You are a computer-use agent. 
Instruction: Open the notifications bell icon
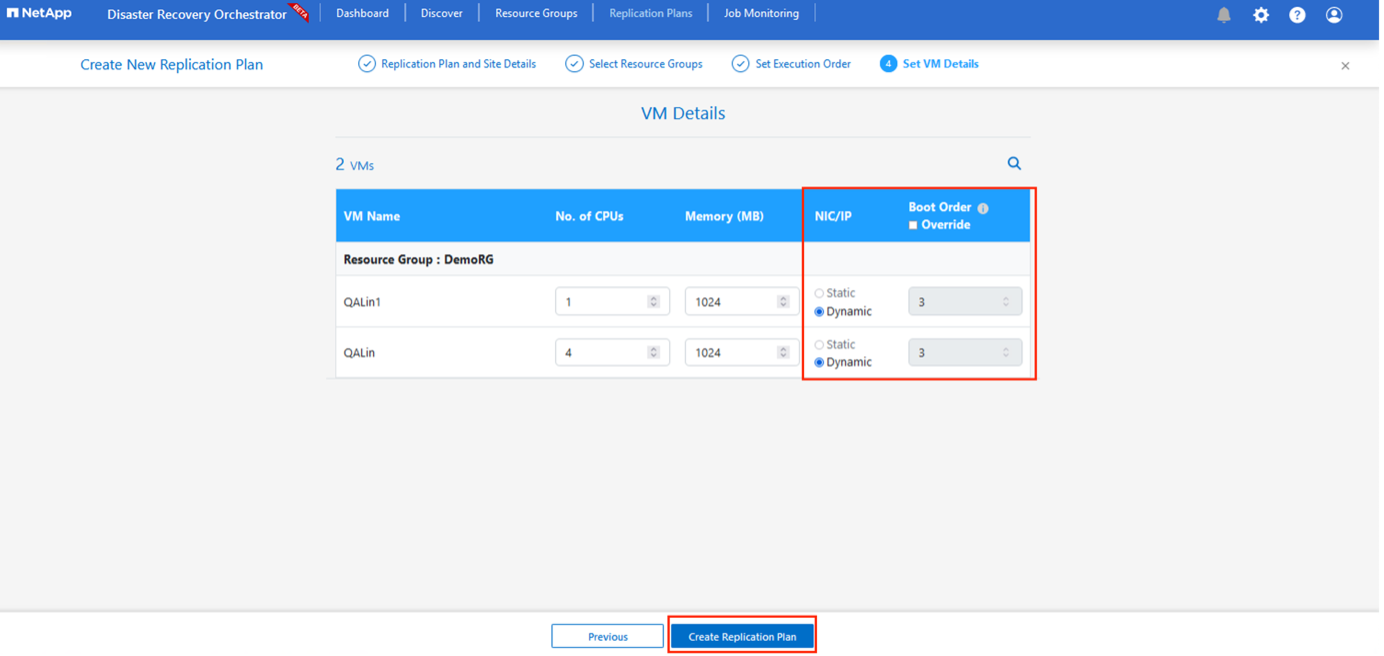pos(1224,15)
